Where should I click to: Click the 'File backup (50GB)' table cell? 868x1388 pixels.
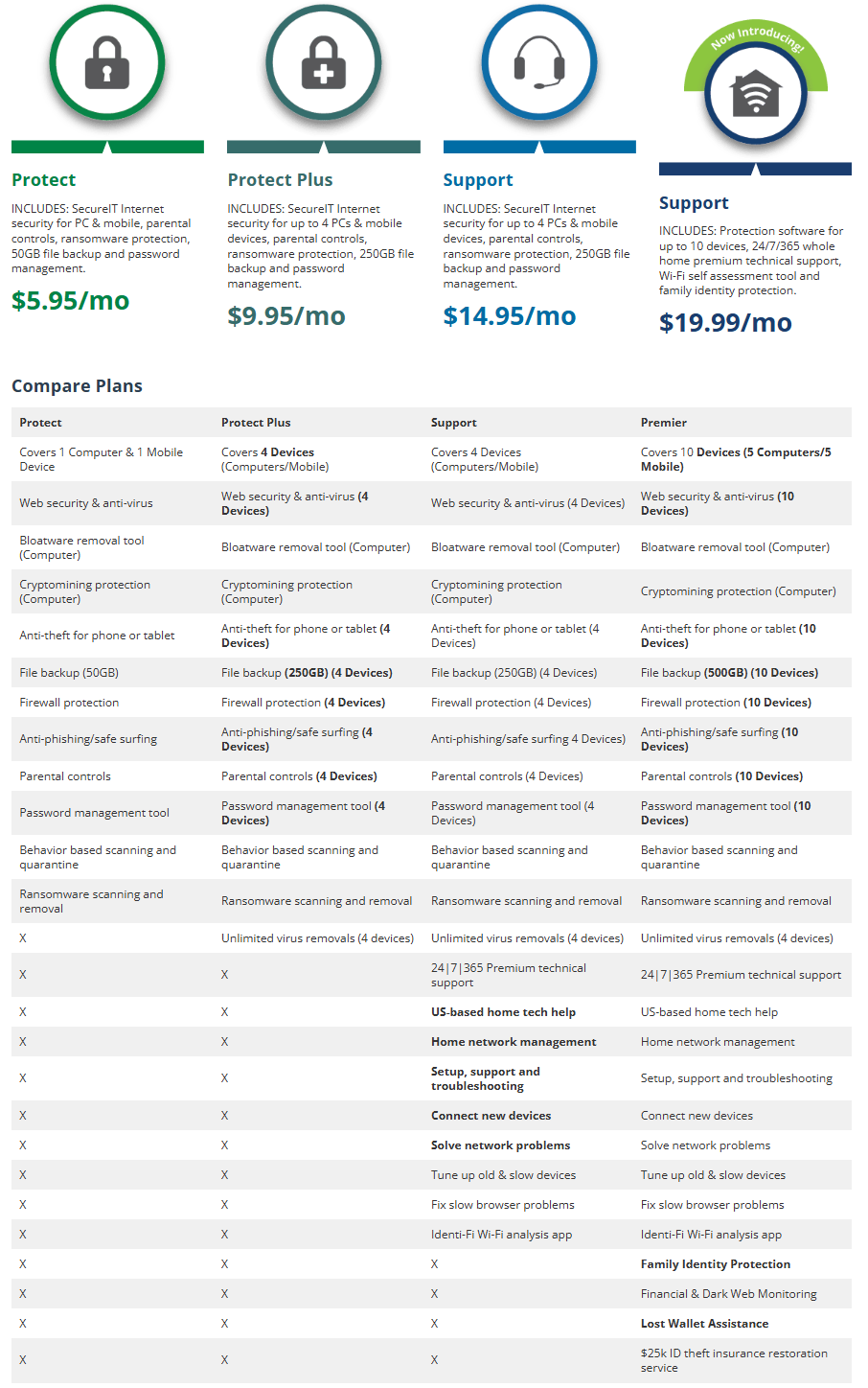[x=69, y=673]
